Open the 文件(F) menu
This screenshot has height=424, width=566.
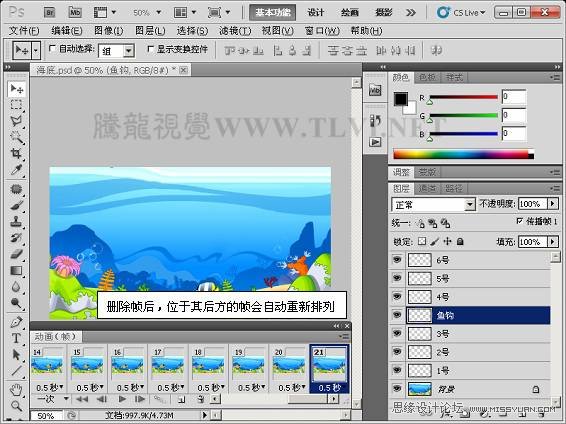[x=24, y=31]
